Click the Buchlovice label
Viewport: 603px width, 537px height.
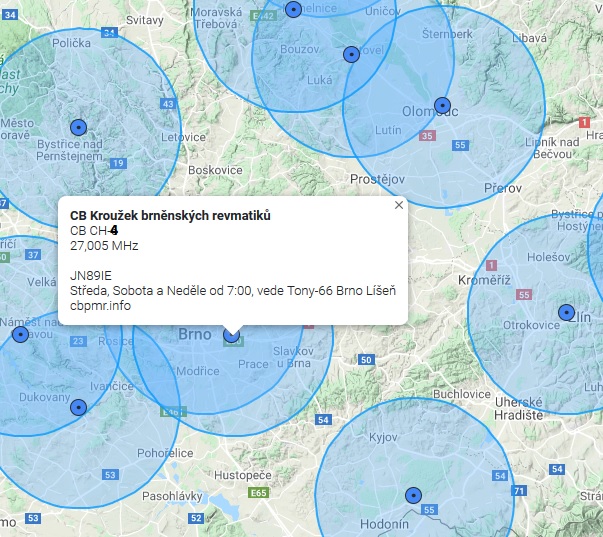(462, 394)
